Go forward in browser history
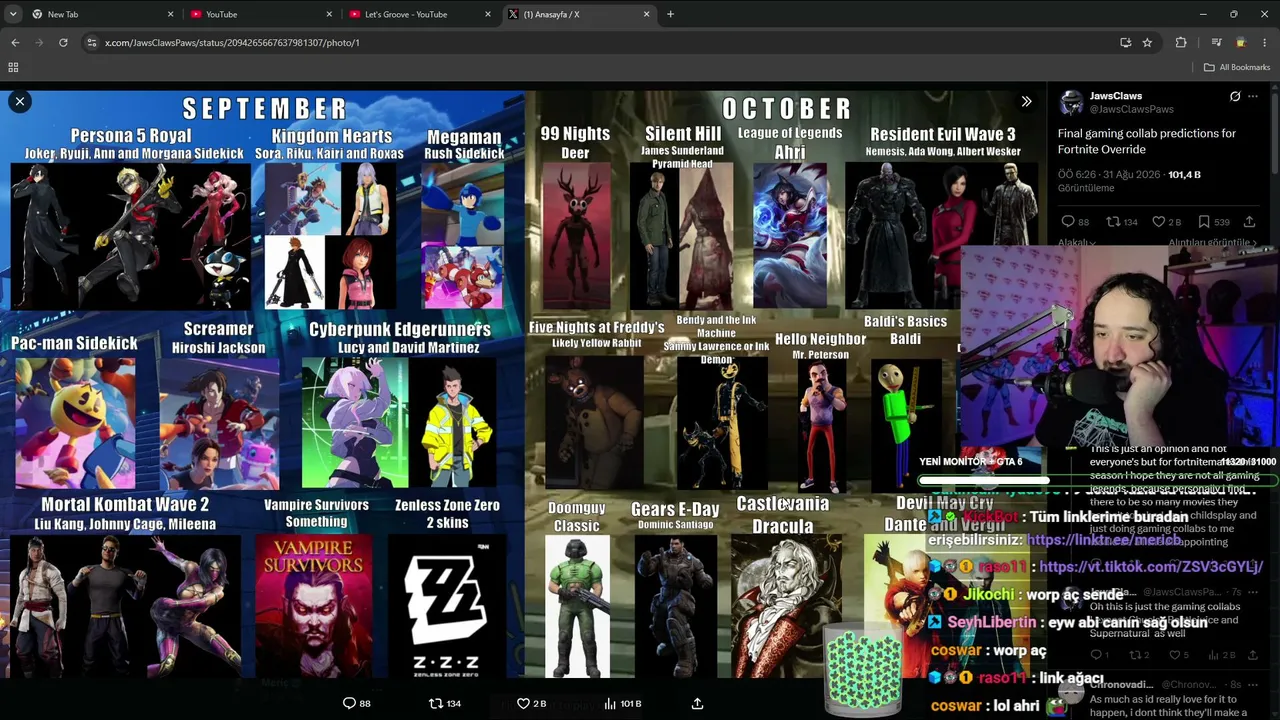The height and width of the screenshot is (720, 1280). click(x=39, y=42)
